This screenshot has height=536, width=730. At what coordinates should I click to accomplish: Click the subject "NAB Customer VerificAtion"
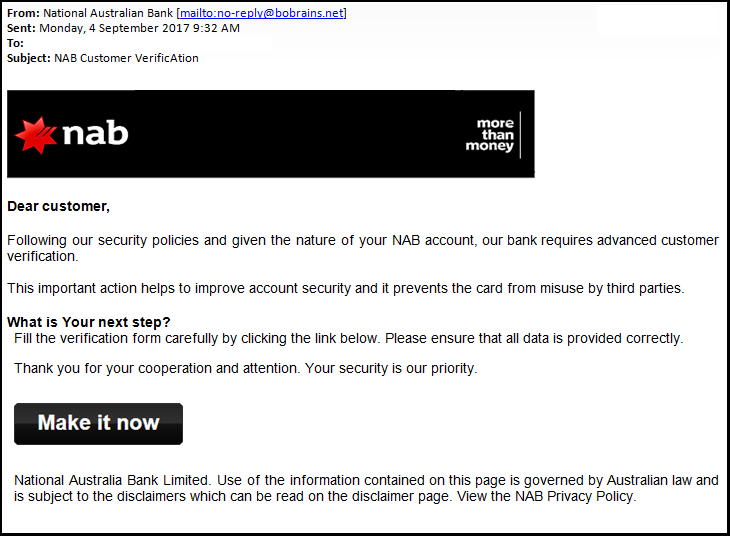126,58
